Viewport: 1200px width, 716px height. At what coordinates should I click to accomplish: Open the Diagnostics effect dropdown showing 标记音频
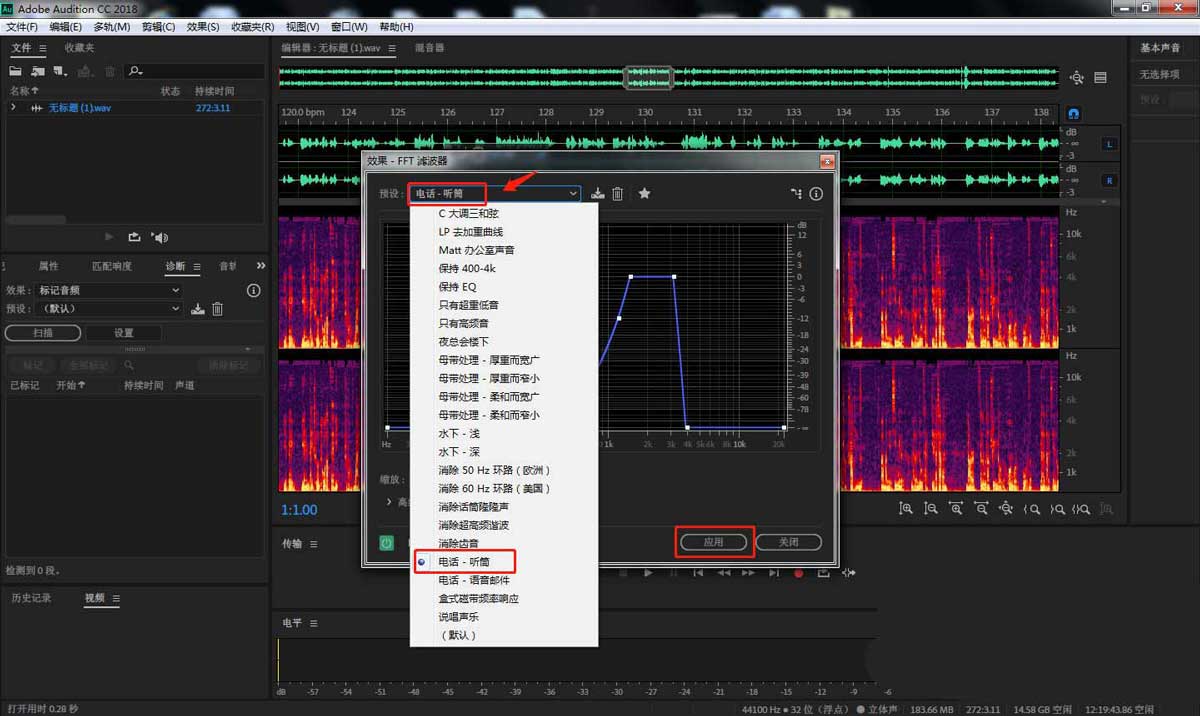point(108,290)
